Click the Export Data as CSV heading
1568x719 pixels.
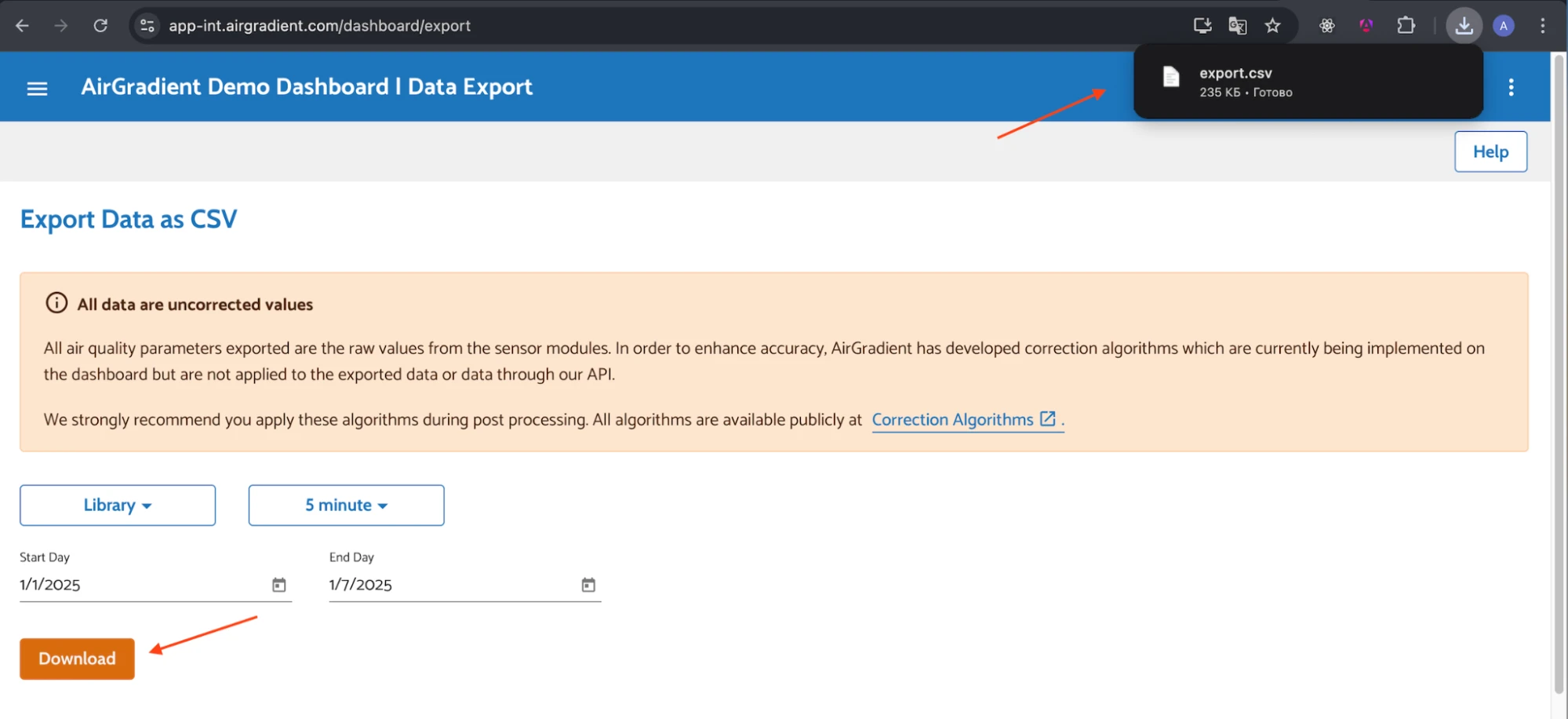[129, 219]
